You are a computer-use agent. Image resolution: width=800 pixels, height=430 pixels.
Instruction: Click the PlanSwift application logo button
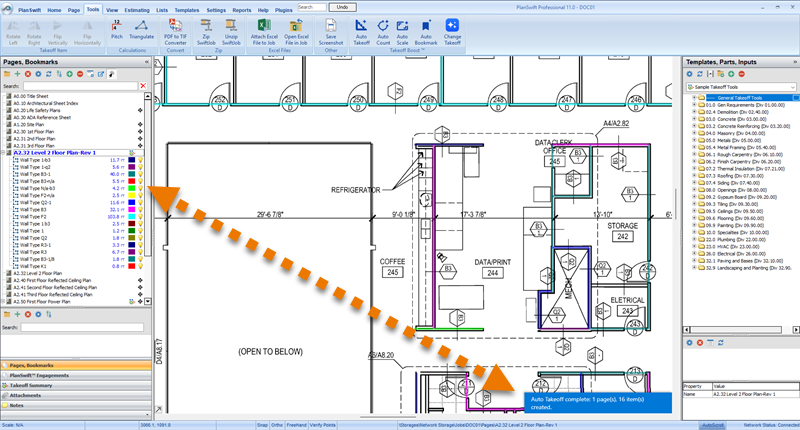[x=7, y=9]
